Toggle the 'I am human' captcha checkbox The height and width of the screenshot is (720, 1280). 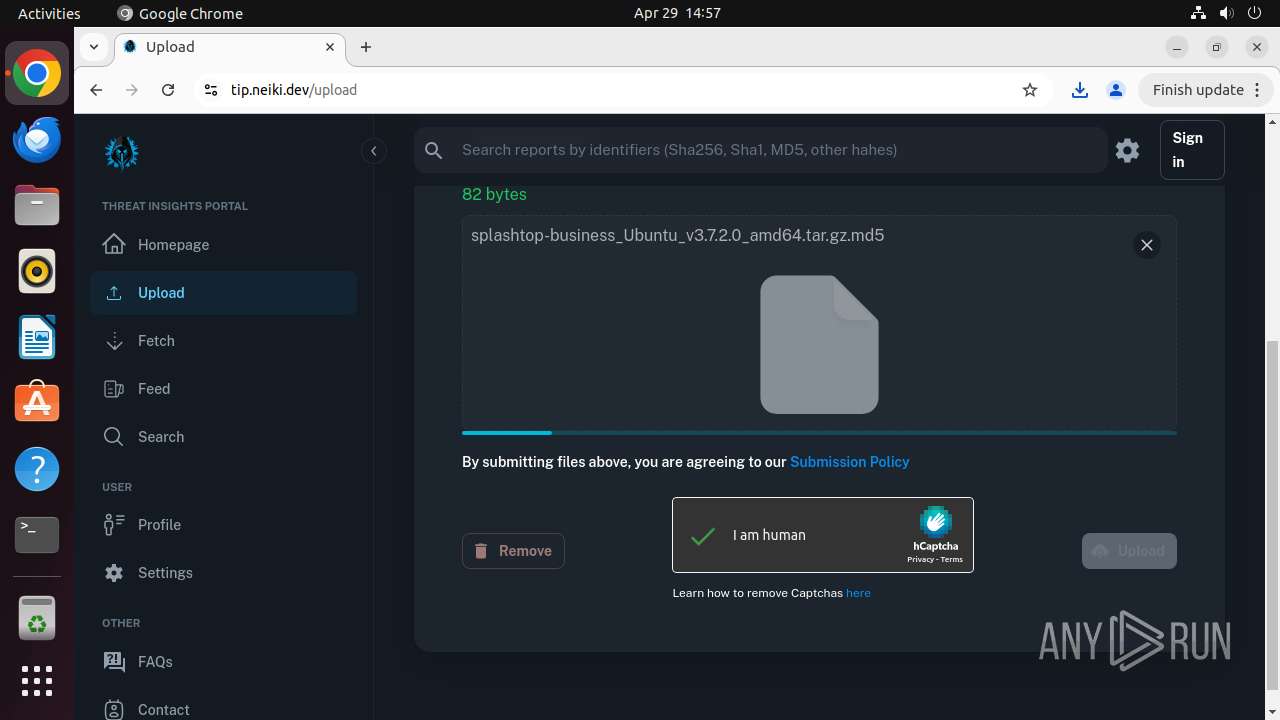coord(704,535)
